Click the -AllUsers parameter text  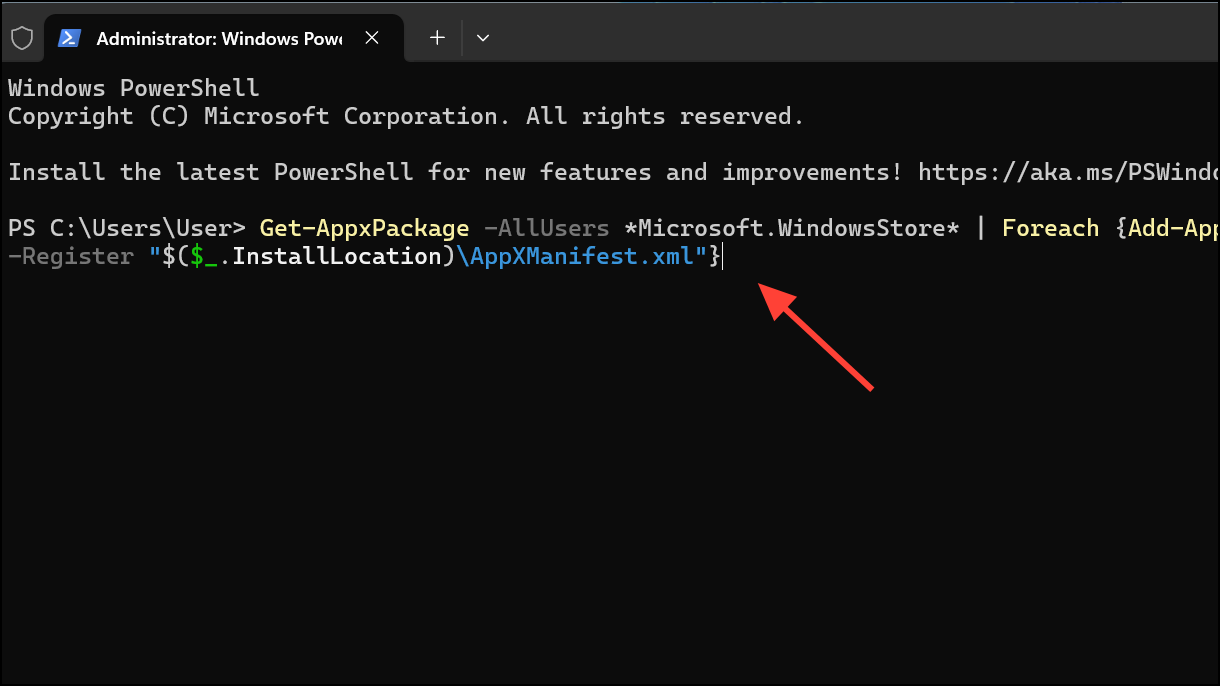545,227
